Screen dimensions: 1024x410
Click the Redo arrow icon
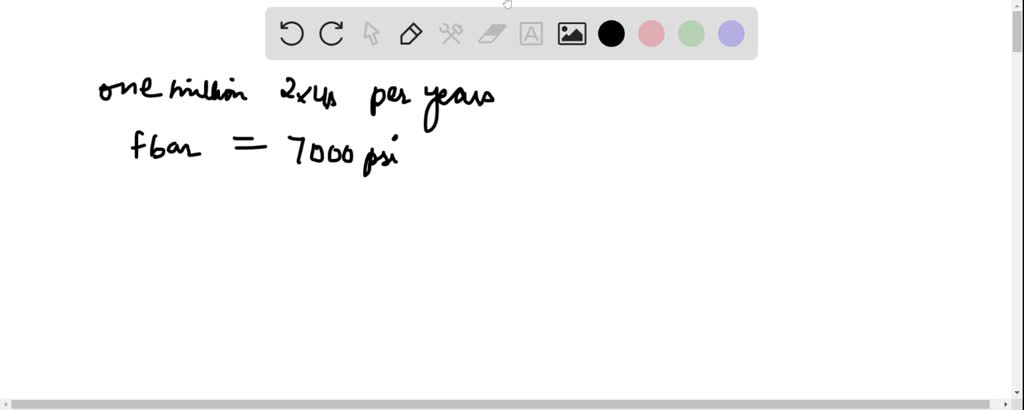tap(331, 34)
